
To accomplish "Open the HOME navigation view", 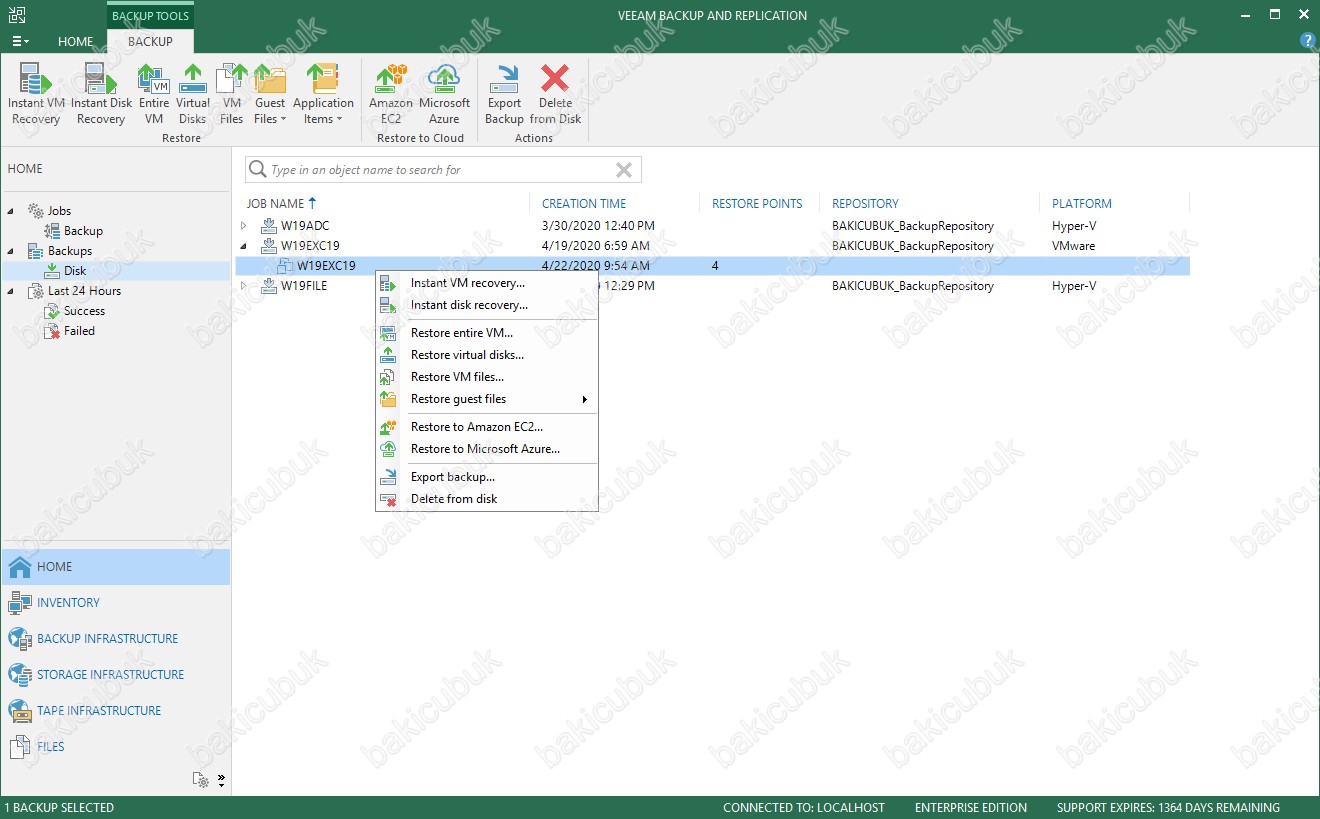I will coord(116,567).
